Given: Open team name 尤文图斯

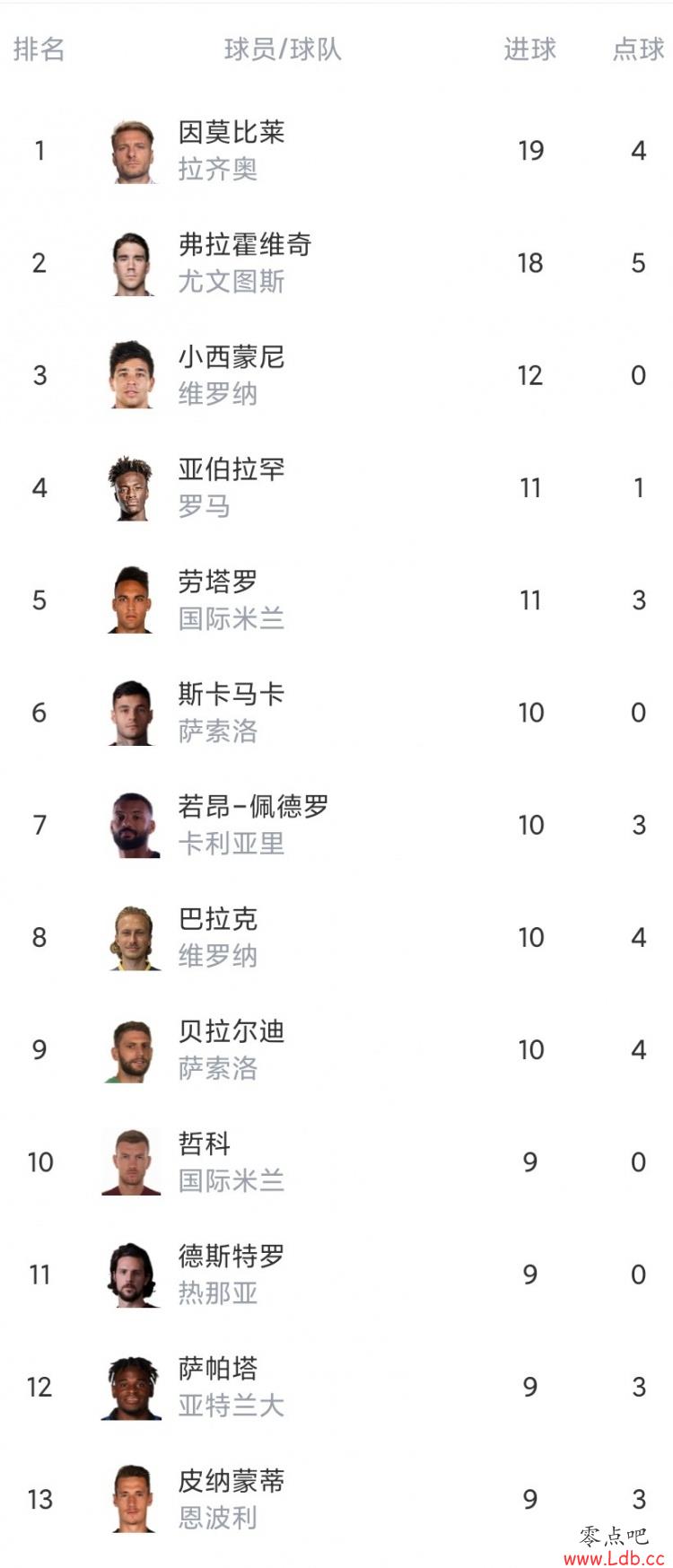Looking at the screenshot, I should 232,282.
